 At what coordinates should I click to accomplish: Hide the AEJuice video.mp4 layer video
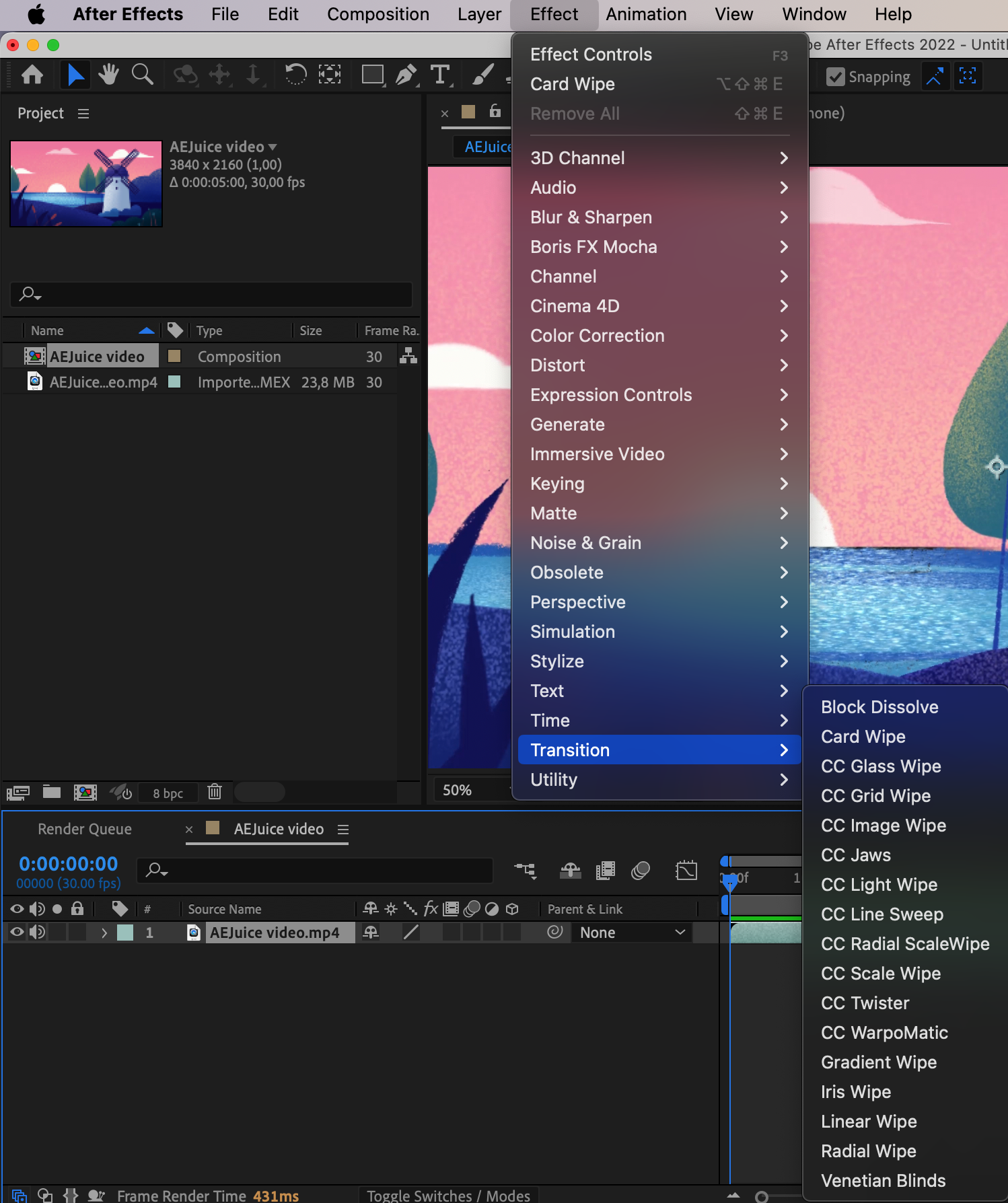click(17, 933)
